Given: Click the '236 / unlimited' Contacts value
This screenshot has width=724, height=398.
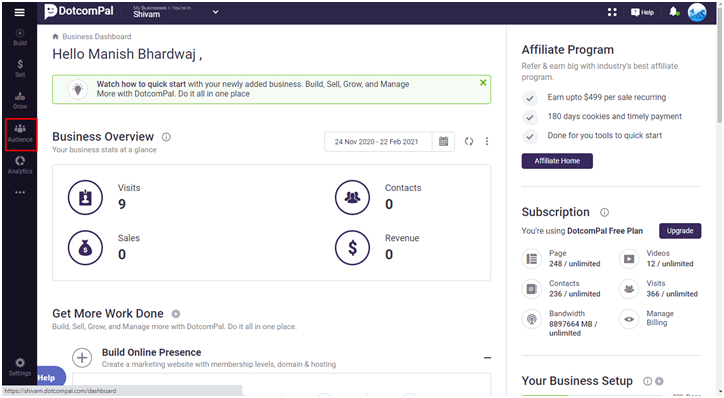Looking at the screenshot, I should (575, 294).
